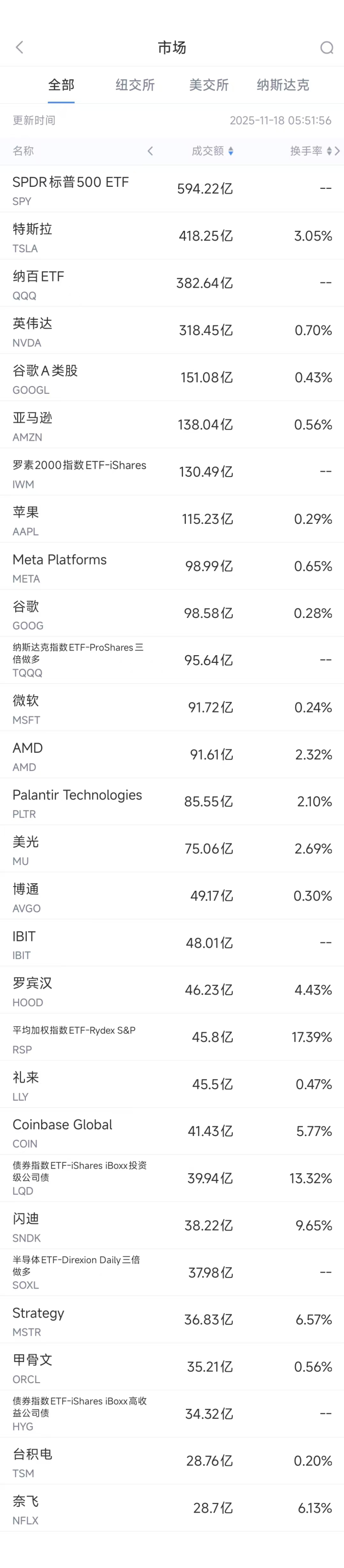Open the 特斯拉 TSLA stock row
Viewport: 344px width, 1568px height.
pyautogui.click(x=172, y=236)
